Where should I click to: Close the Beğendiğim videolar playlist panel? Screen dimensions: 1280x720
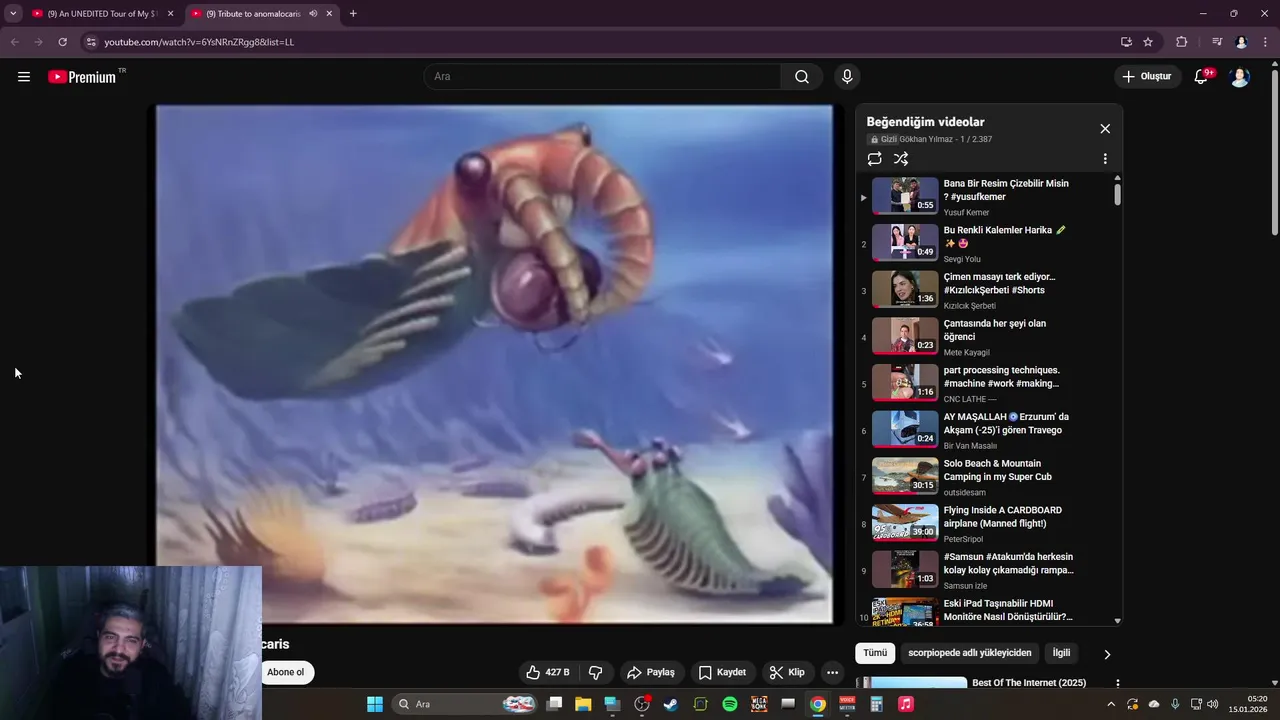pos(1105,129)
